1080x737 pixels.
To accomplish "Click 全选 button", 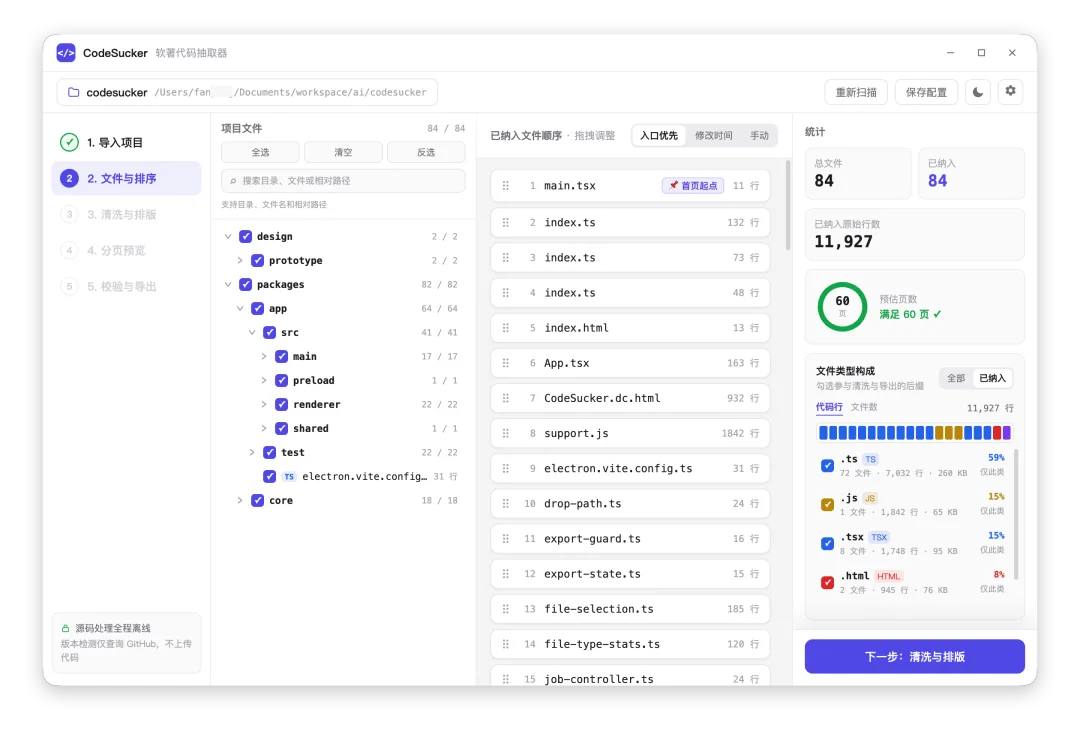I will pyautogui.click(x=260, y=152).
